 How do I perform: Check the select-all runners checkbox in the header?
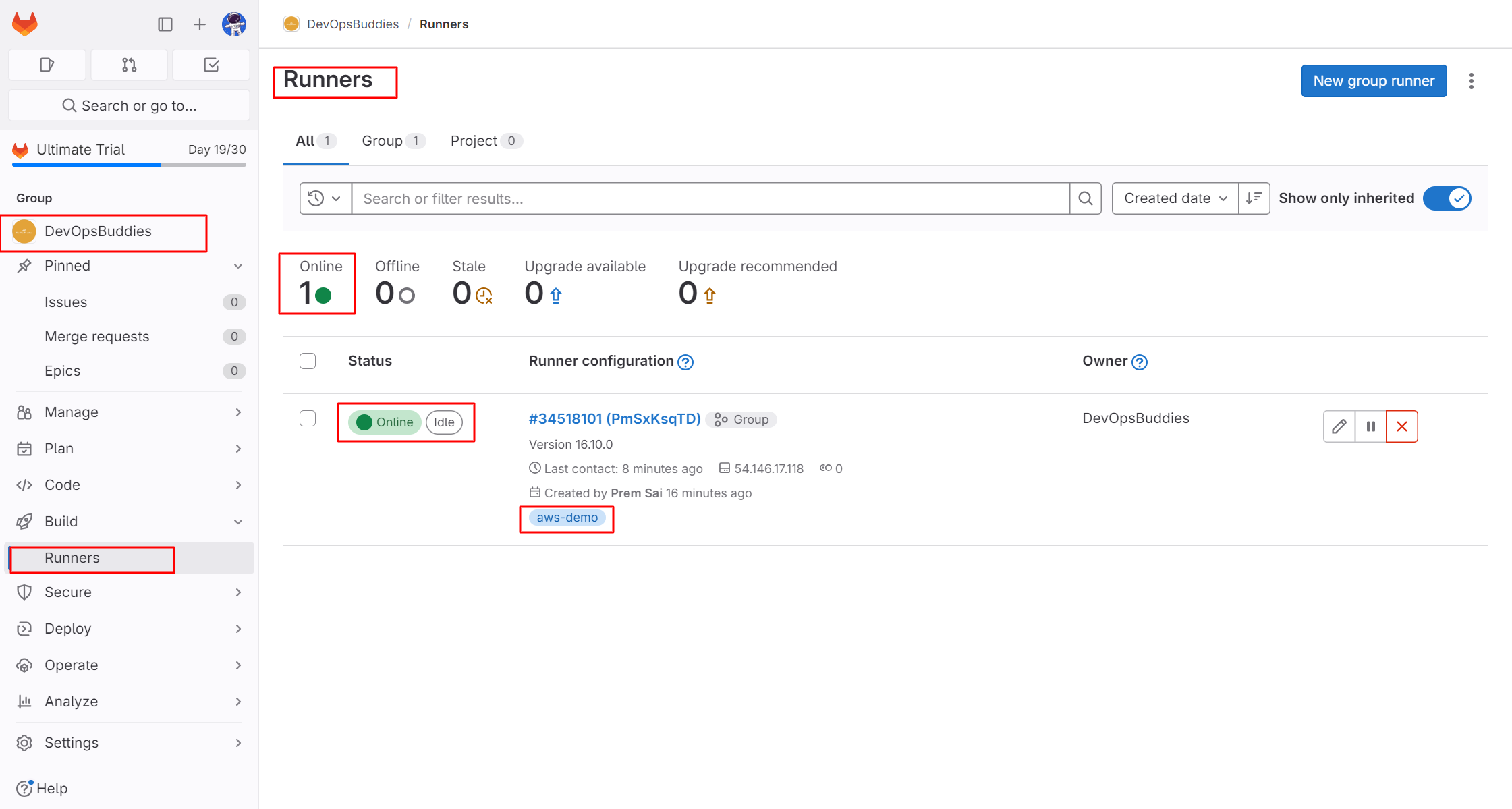click(308, 361)
